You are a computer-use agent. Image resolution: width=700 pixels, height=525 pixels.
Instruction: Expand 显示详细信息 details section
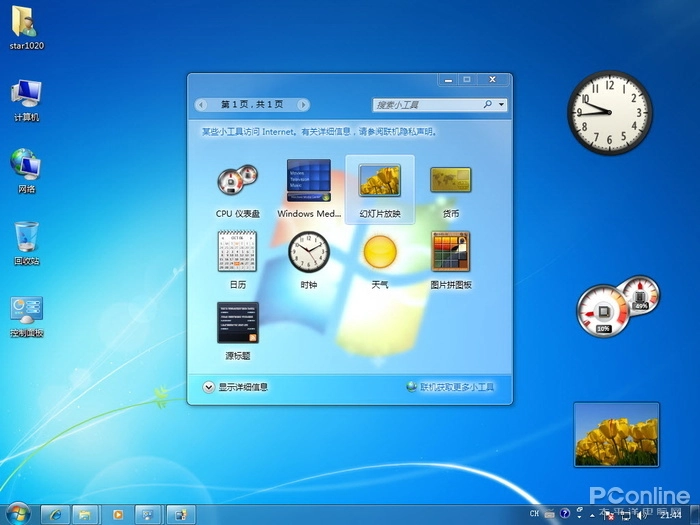point(209,387)
